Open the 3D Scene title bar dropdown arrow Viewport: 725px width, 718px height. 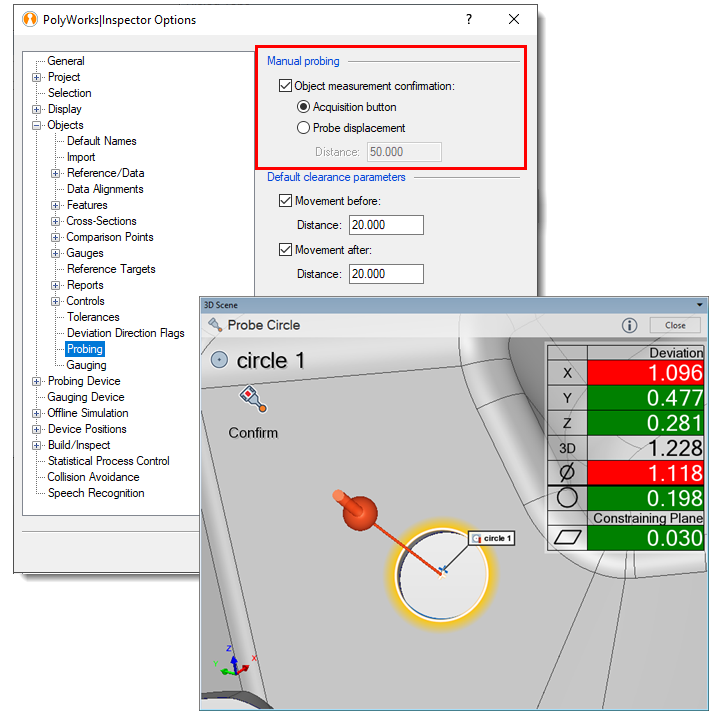[x=700, y=305]
